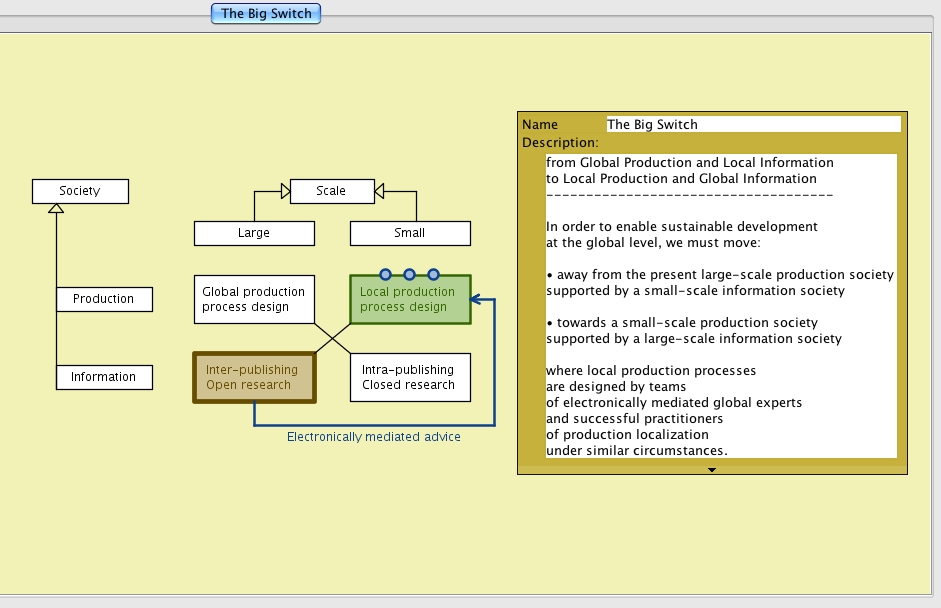941x608 pixels.
Task: Click the triangle arrowhead left of Scale
Action: tap(284, 190)
